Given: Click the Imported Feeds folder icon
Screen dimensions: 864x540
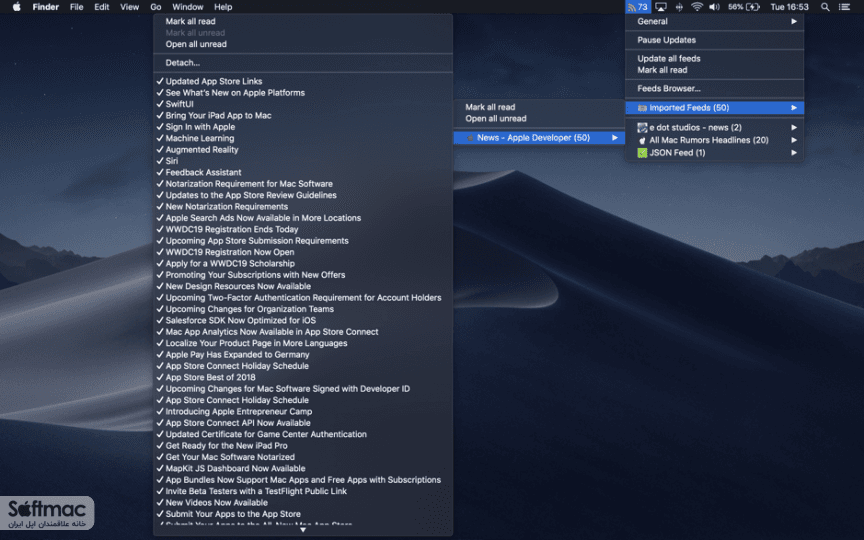Looking at the screenshot, I should coord(642,108).
